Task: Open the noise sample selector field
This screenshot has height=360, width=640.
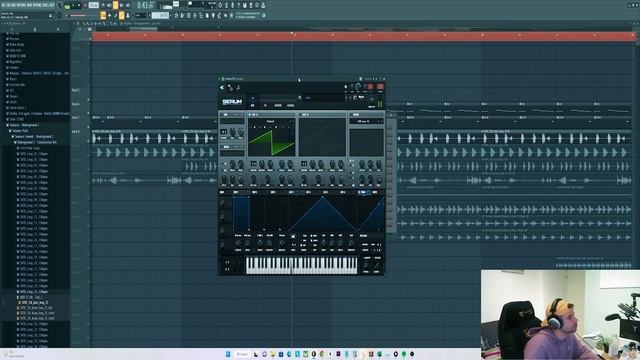Action: 232,153
